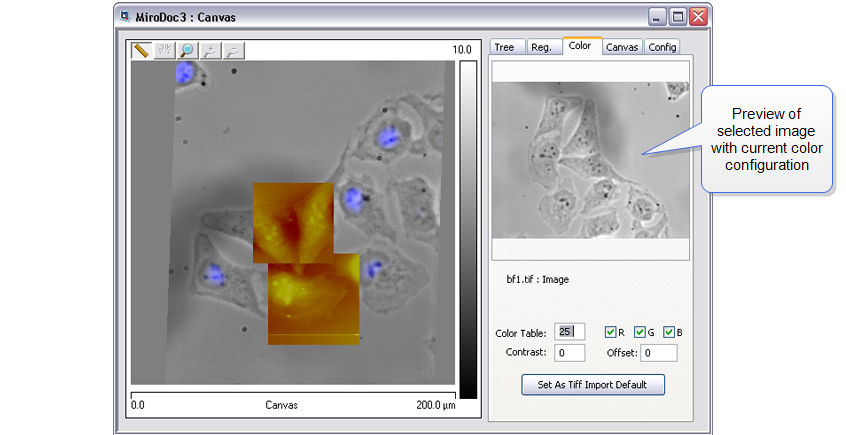The height and width of the screenshot is (435, 846).
Task: Switch to the Canvas tab
Action: (622, 47)
